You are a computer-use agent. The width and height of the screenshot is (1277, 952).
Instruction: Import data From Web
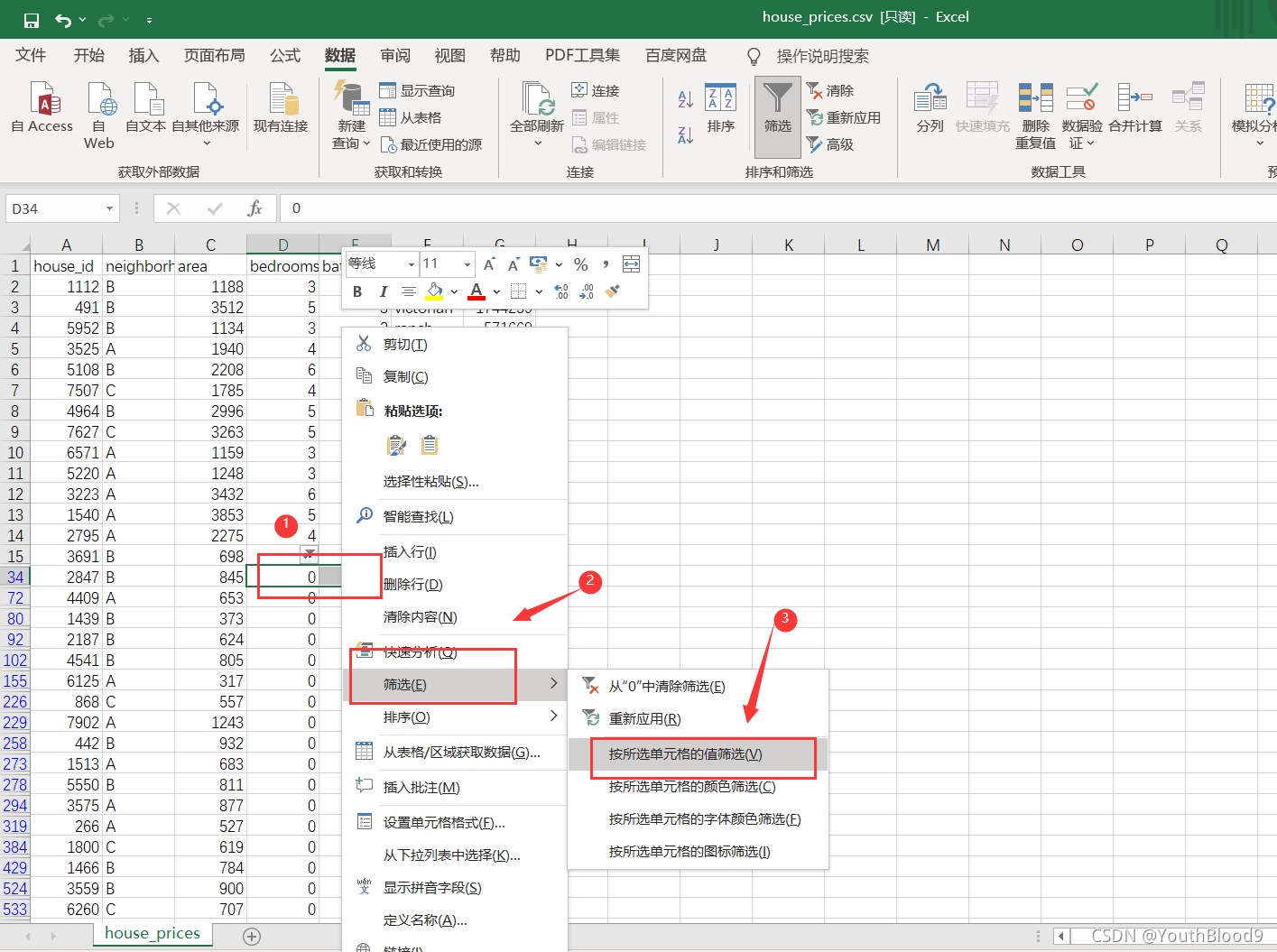coord(99,116)
